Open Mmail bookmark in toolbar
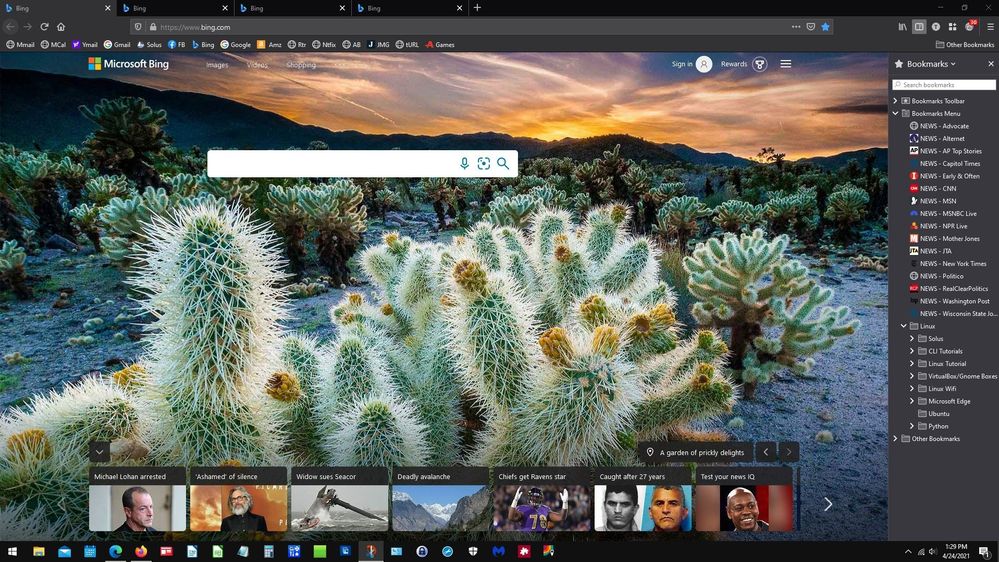999x562 pixels. (x=20, y=45)
